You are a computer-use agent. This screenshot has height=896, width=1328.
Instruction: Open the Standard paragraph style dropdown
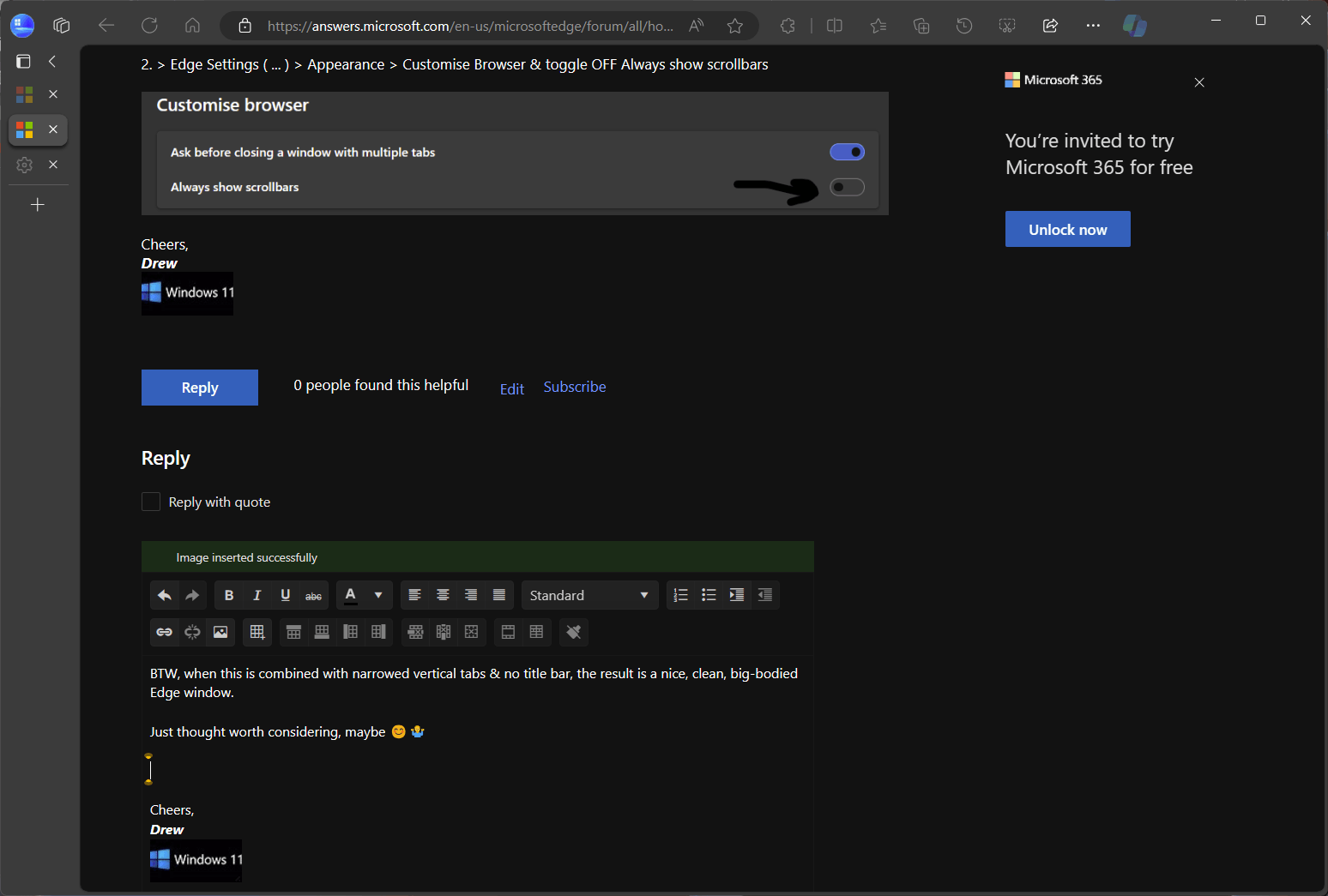[590, 595]
